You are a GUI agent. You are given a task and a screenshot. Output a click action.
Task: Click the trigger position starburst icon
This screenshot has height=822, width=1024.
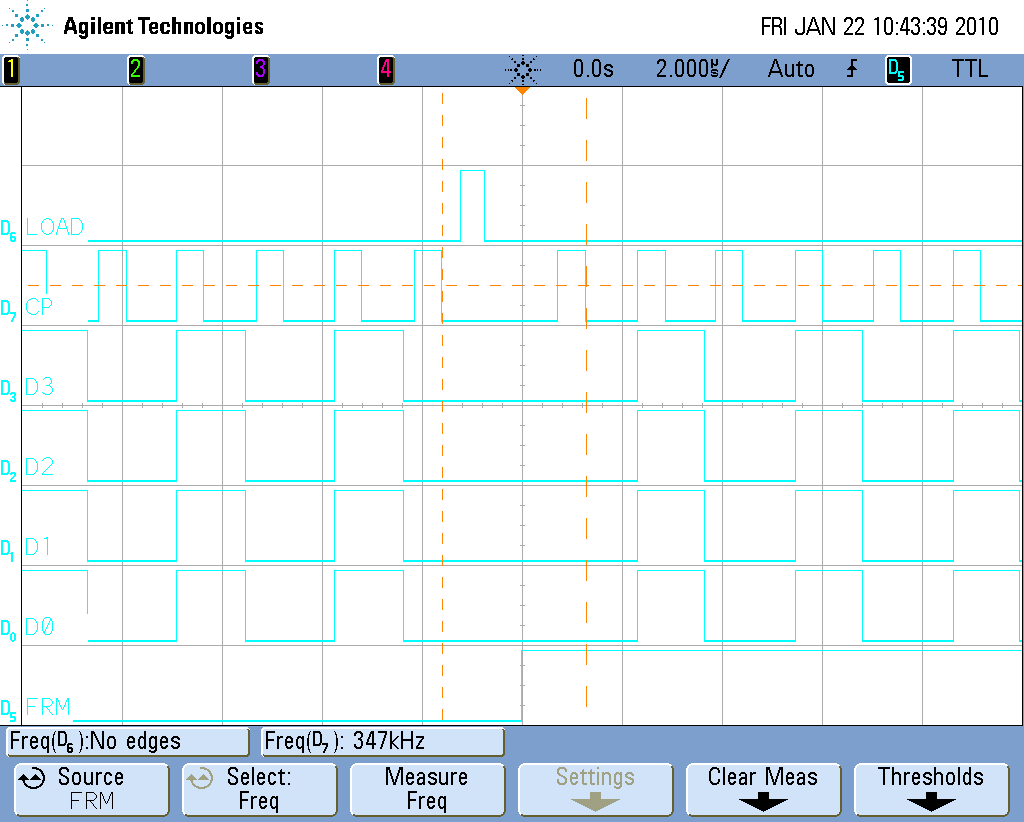pyautogui.click(x=522, y=69)
